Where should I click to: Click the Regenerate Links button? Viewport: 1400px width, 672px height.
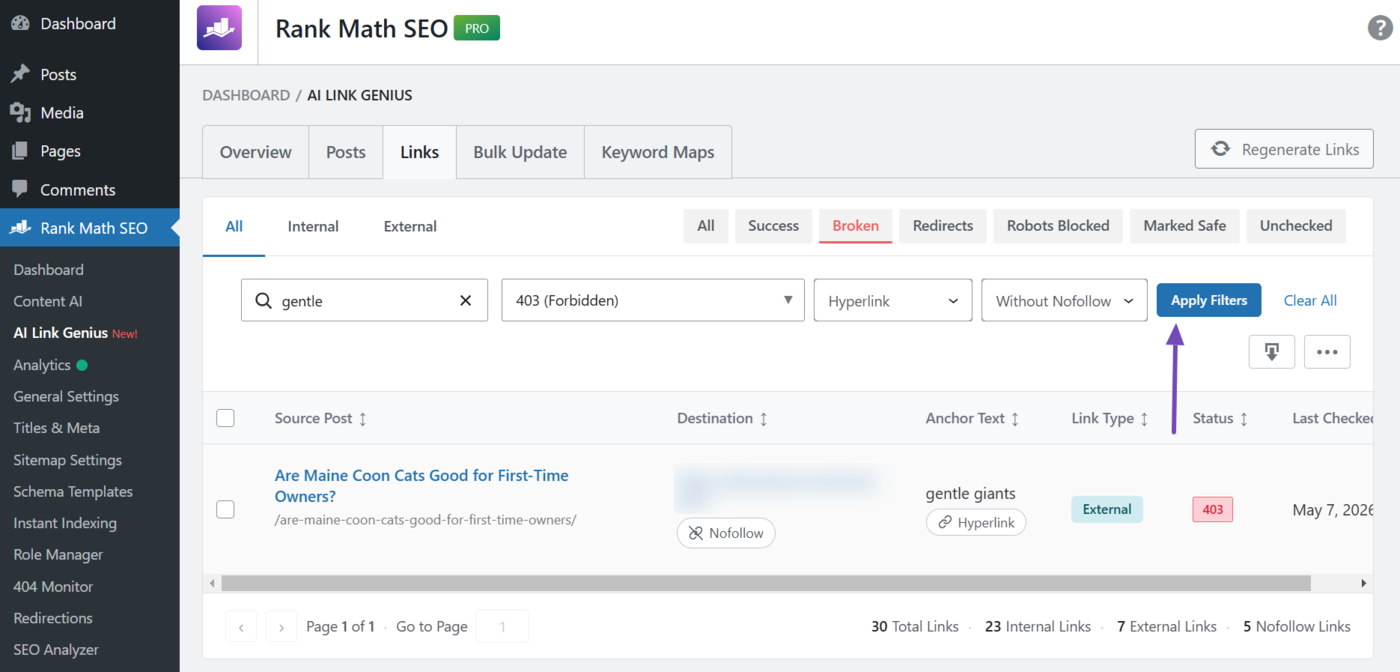1284,149
